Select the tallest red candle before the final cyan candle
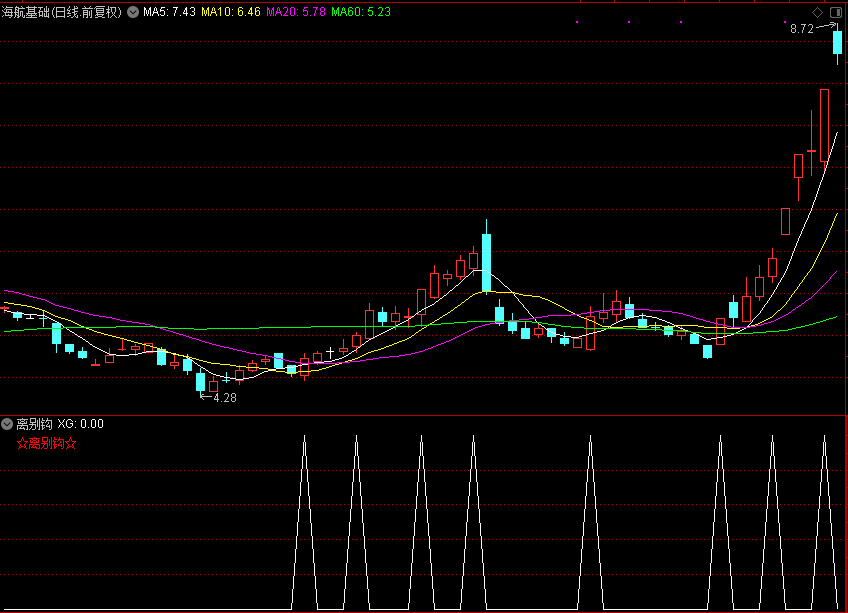This screenshot has height=613, width=848. [825, 125]
